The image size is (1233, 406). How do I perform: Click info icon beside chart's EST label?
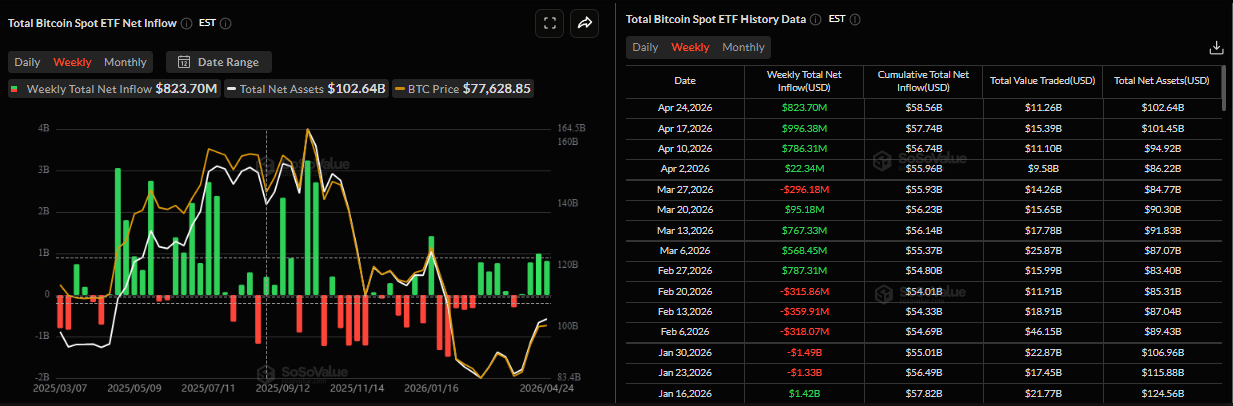point(226,23)
